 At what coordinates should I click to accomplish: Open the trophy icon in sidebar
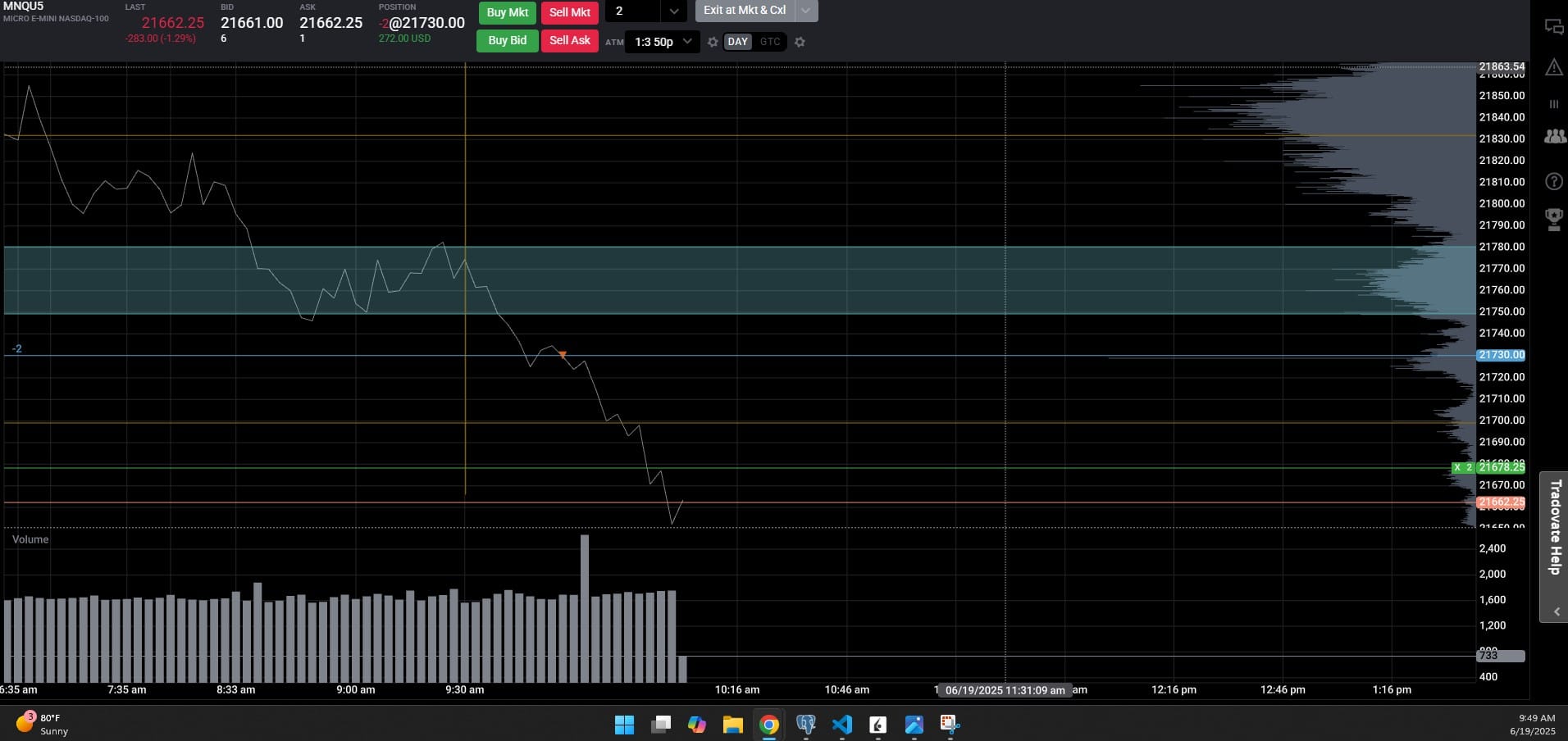click(1554, 219)
